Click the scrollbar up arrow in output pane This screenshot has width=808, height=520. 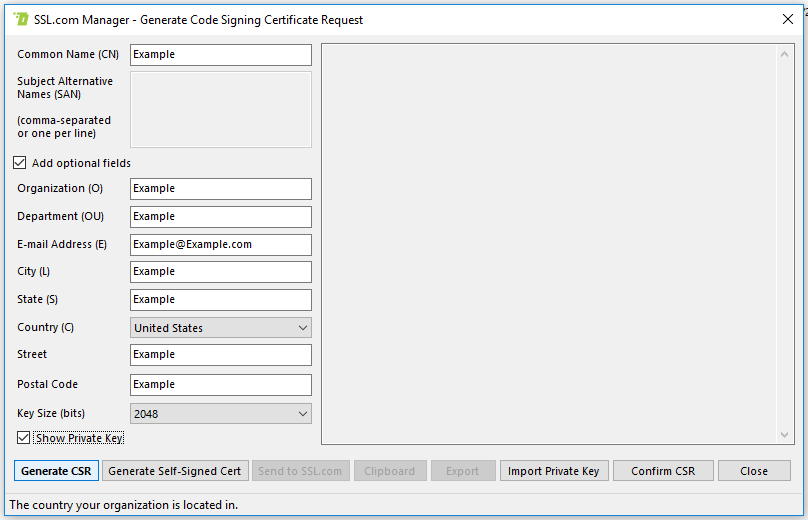click(x=785, y=53)
